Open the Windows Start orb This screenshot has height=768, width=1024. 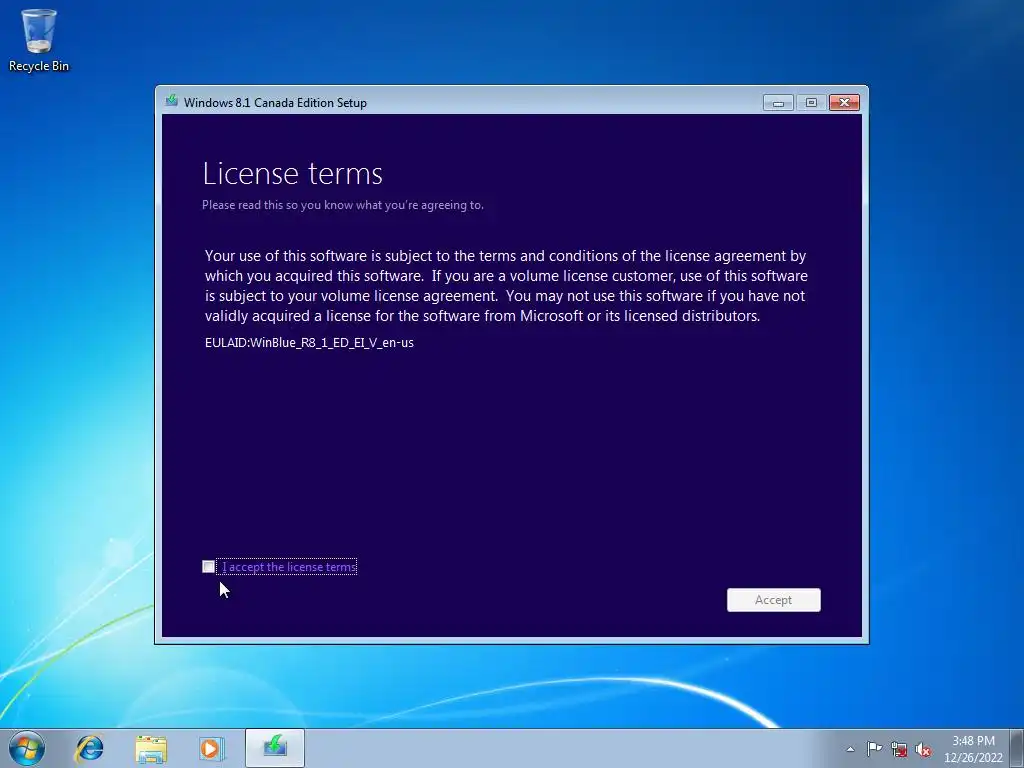click(x=27, y=748)
